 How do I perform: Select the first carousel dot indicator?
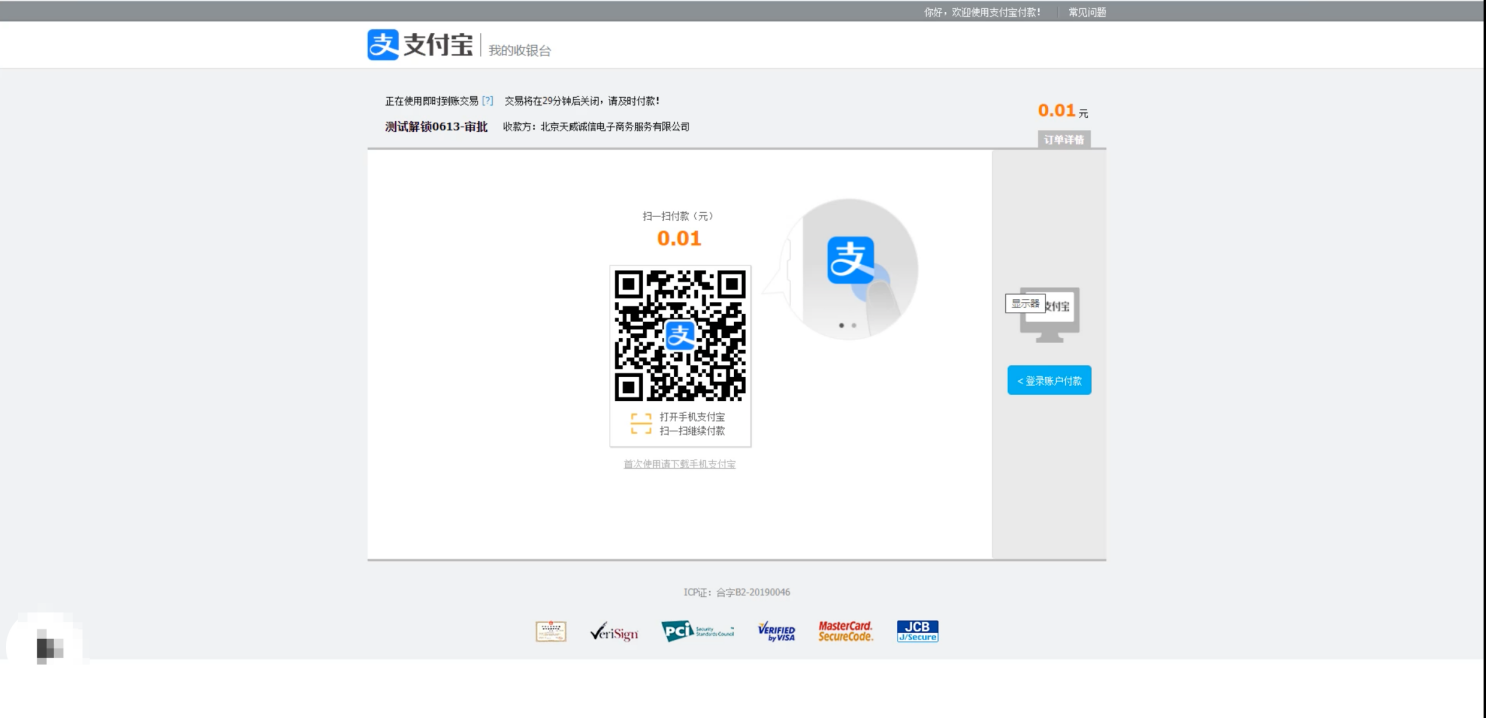[841, 325]
